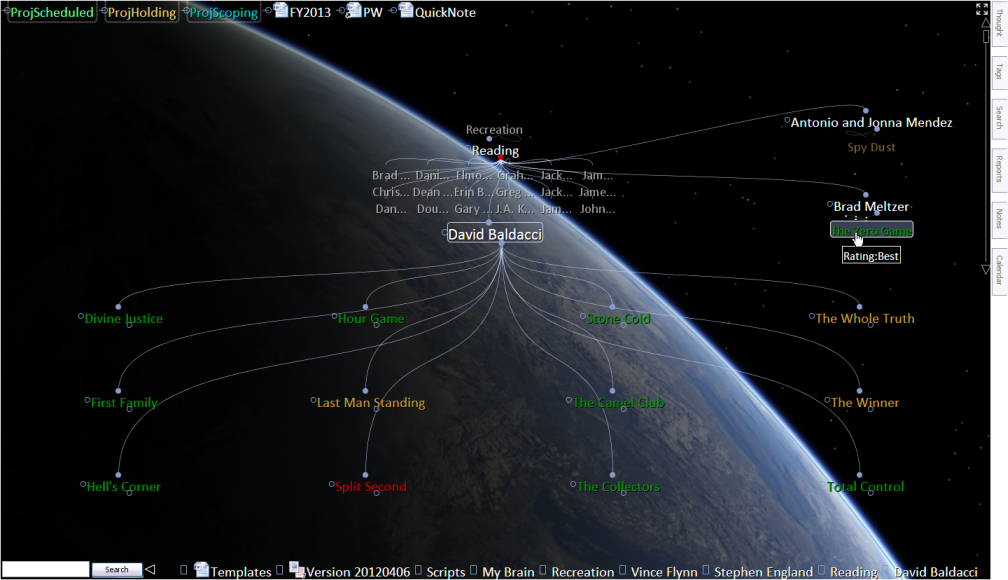Collapse the search box with the left triangle

pyautogui.click(x=150, y=570)
